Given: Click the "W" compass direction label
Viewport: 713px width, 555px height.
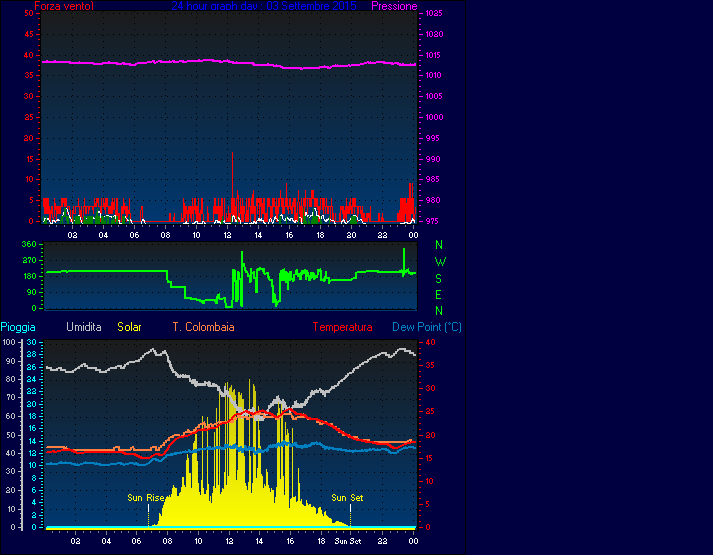Looking at the screenshot, I should 440,262.
